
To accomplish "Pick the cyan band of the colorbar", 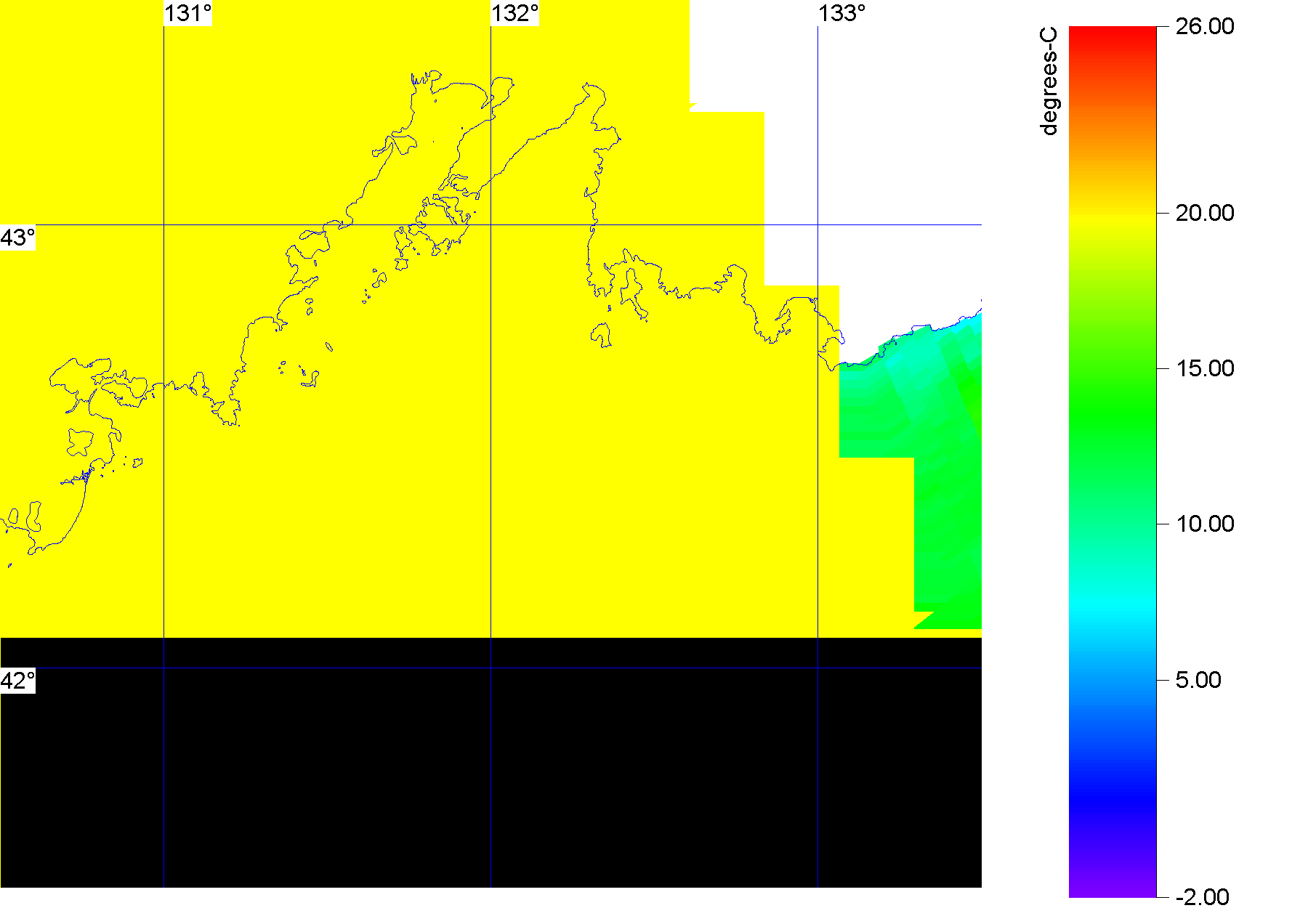I will [x=1113, y=604].
